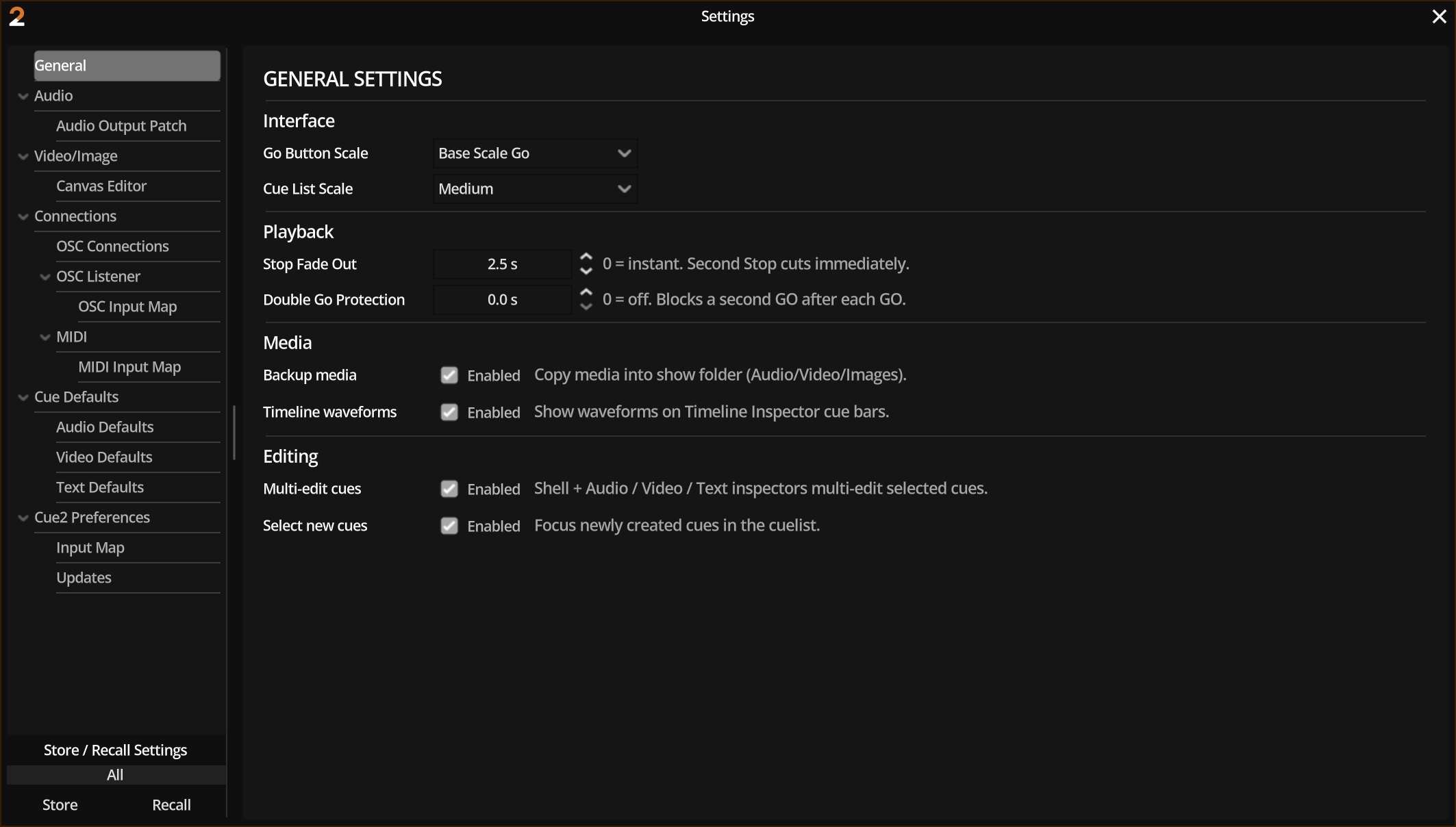
Task: Collapse the MIDI tree node
Action: click(45, 338)
